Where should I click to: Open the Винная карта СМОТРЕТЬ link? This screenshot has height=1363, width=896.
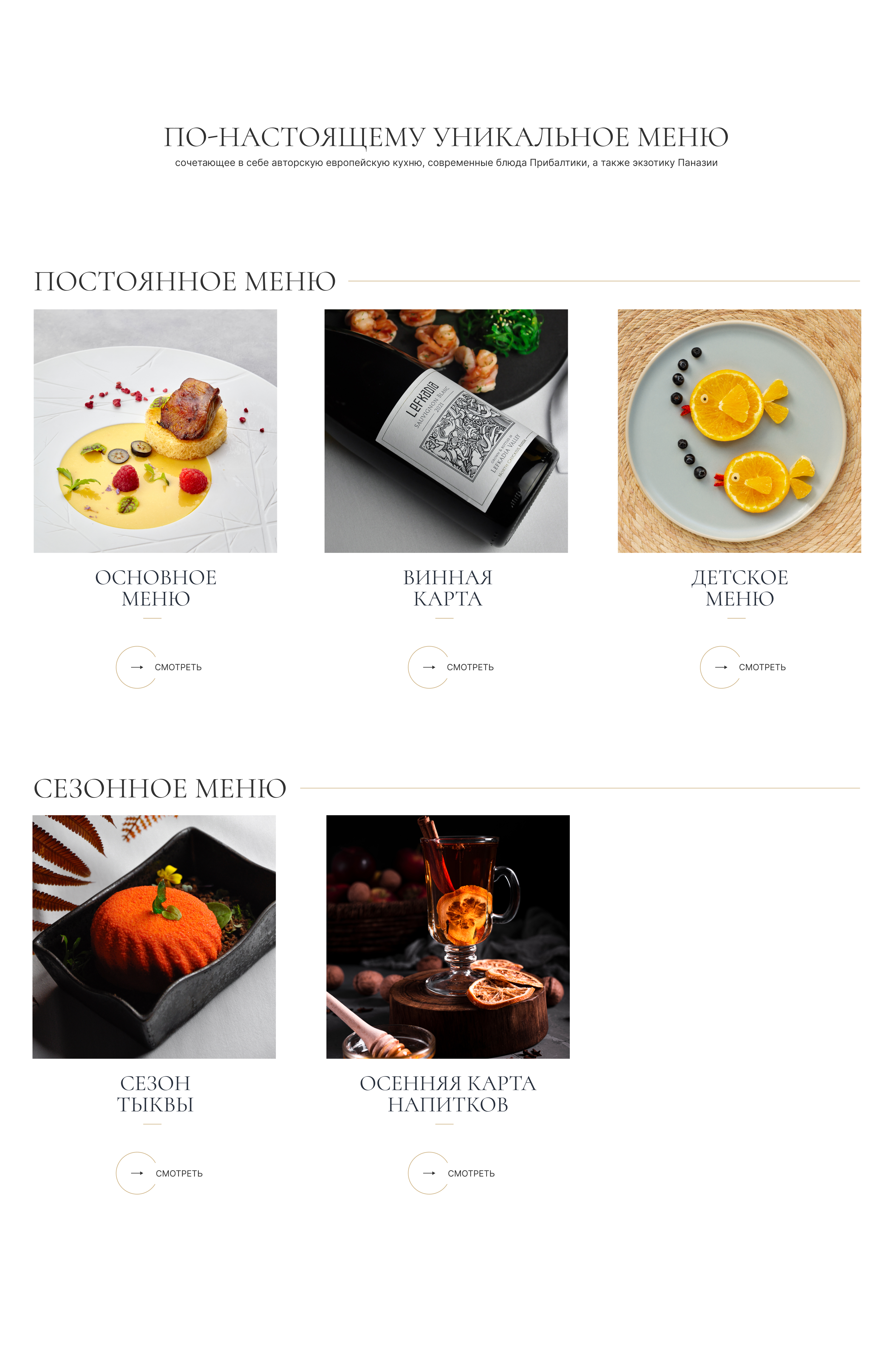tap(470, 667)
